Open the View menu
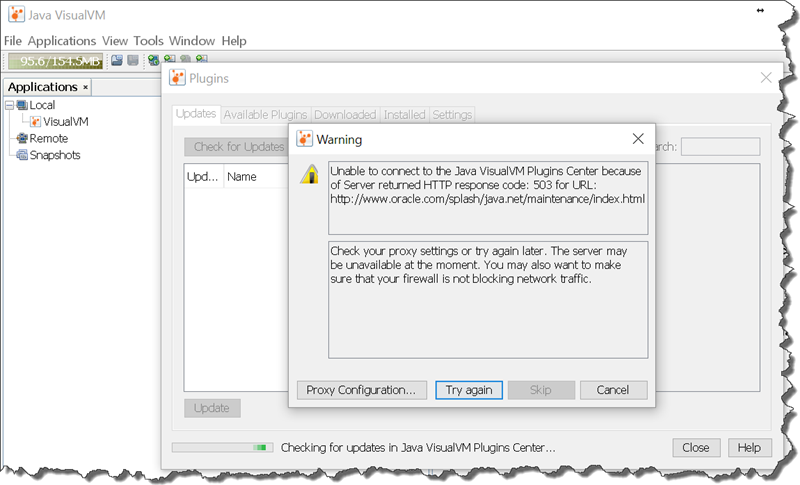Image resolution: width=800 pixels, height=485 pixels. point(115,41)
